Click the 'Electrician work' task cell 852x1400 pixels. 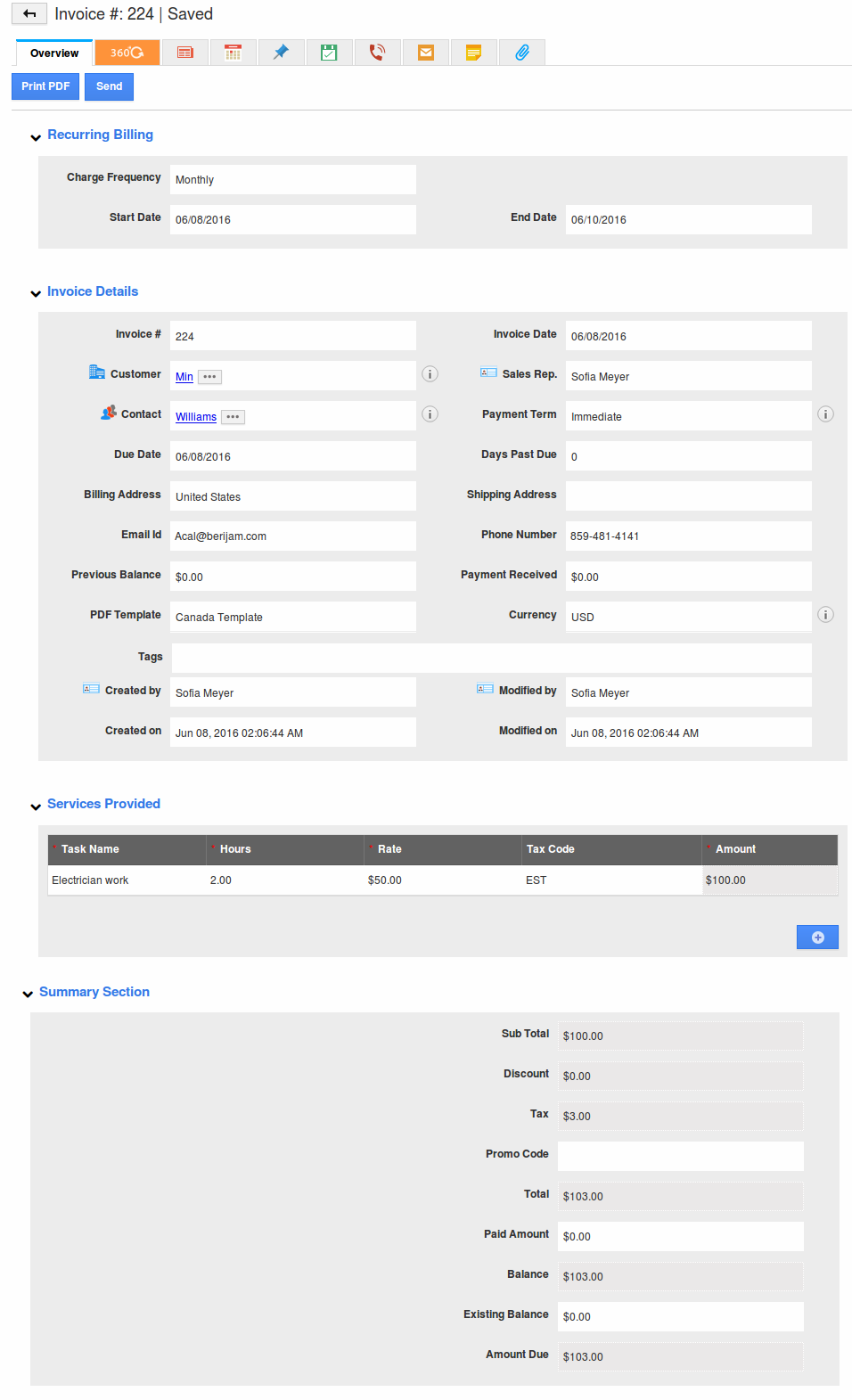(x=127, y=880)
